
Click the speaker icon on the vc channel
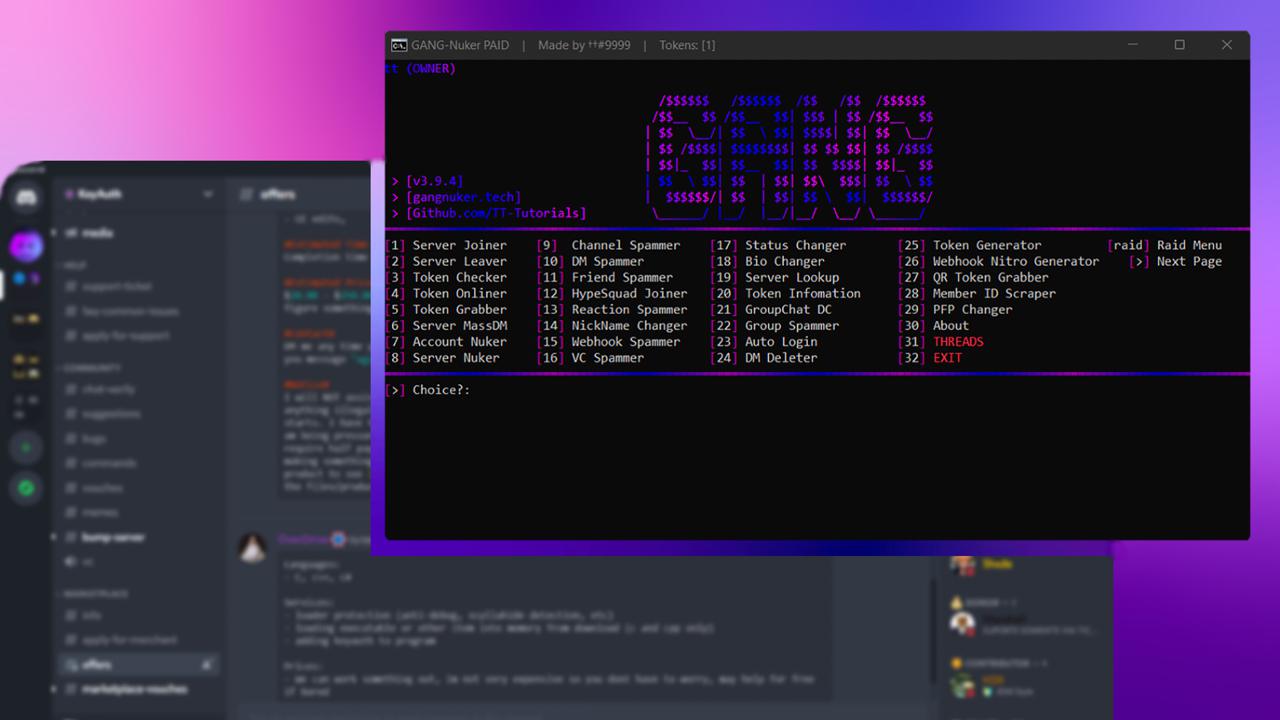point(71,562)
